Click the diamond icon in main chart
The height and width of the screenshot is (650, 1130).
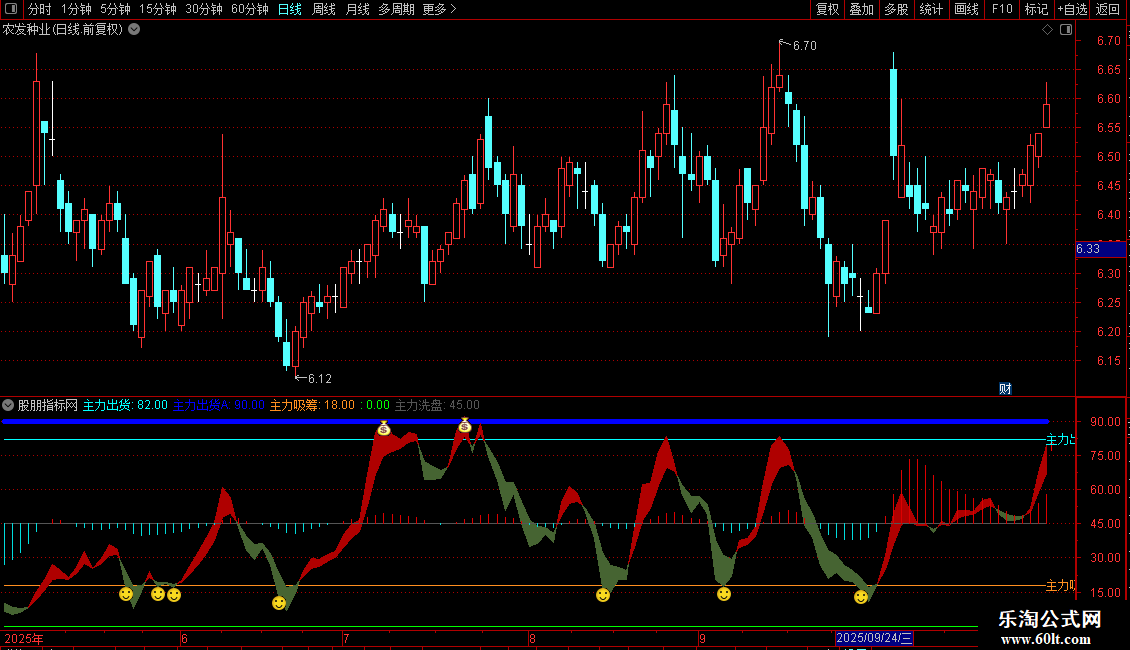(1048, 30)
